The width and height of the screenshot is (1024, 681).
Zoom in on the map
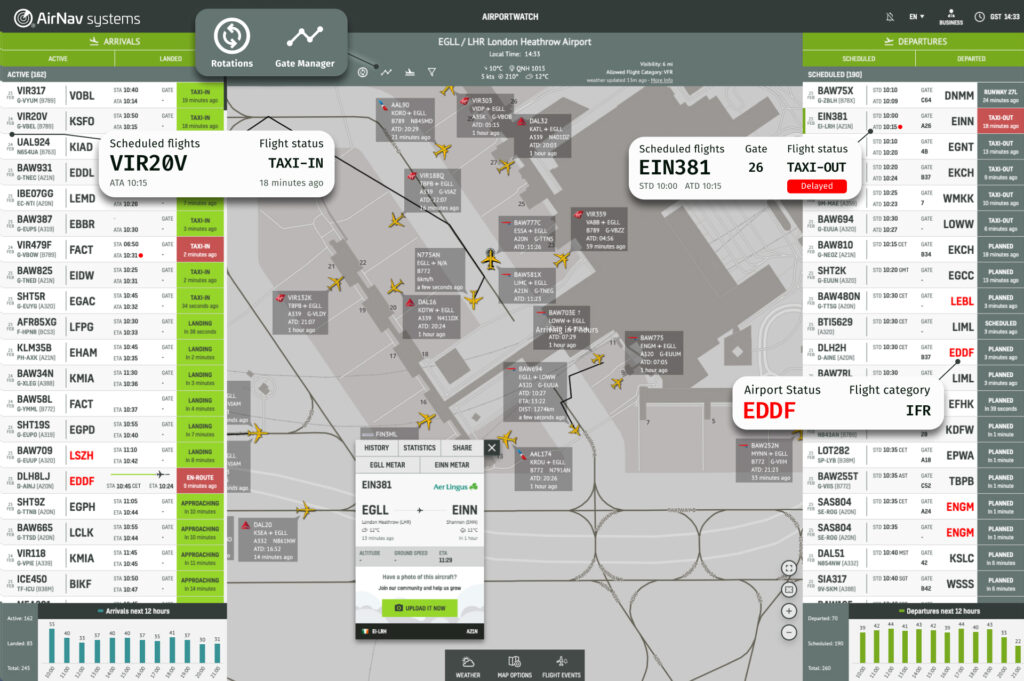[x=789, y=610]
